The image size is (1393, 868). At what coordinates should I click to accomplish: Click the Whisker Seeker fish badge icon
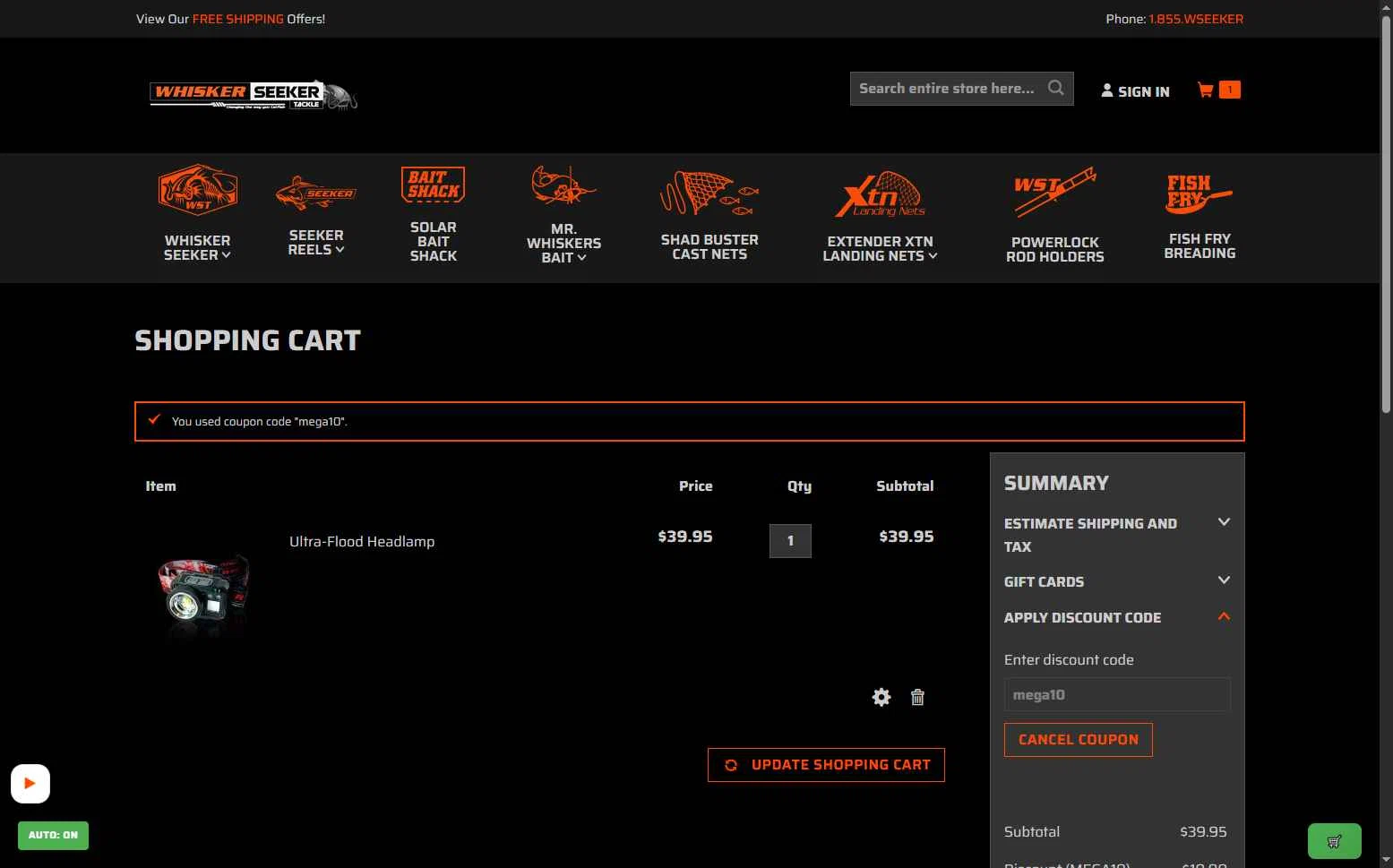(198, 190)
